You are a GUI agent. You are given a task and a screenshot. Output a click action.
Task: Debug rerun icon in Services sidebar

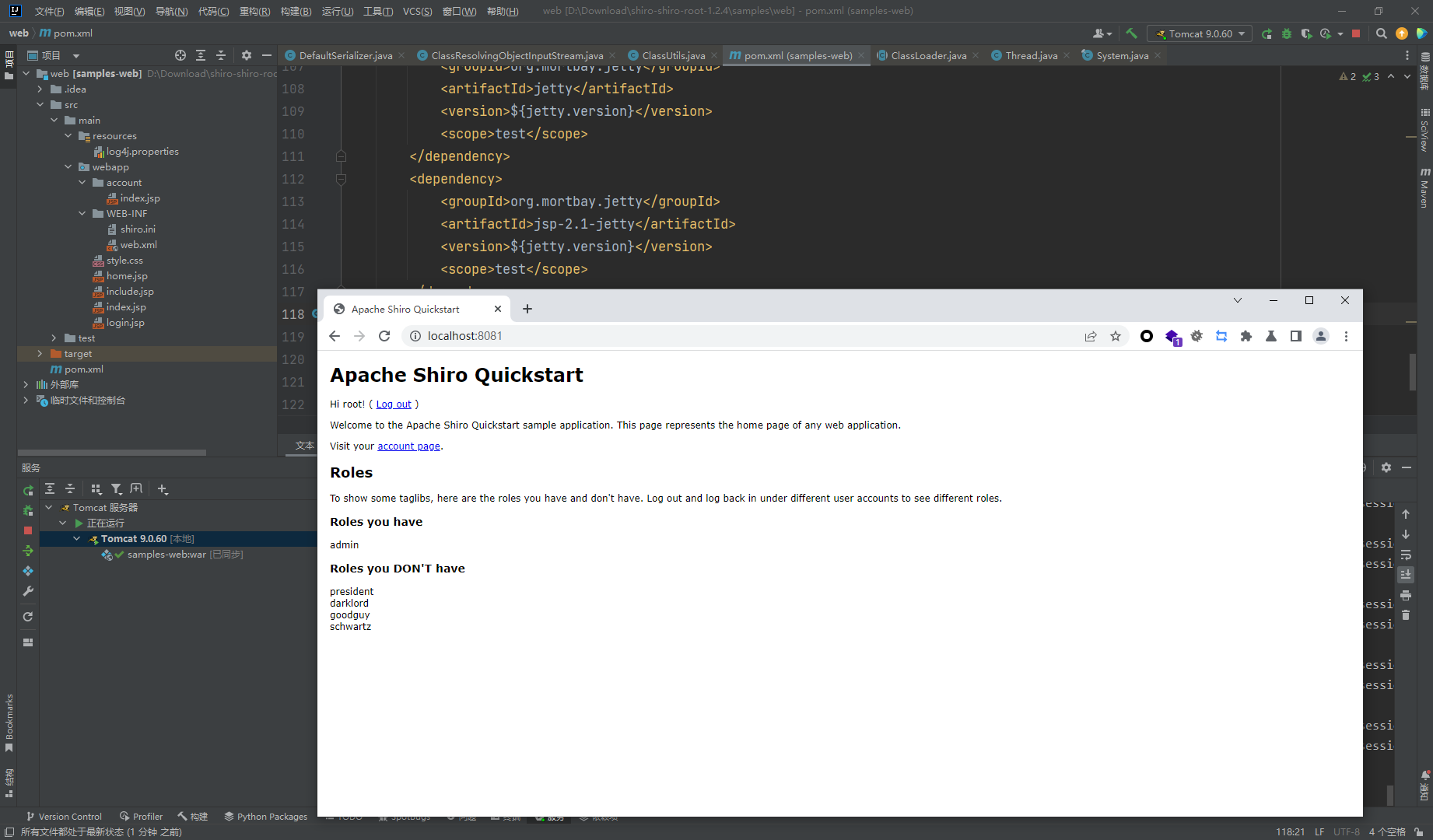pos(28,510)
